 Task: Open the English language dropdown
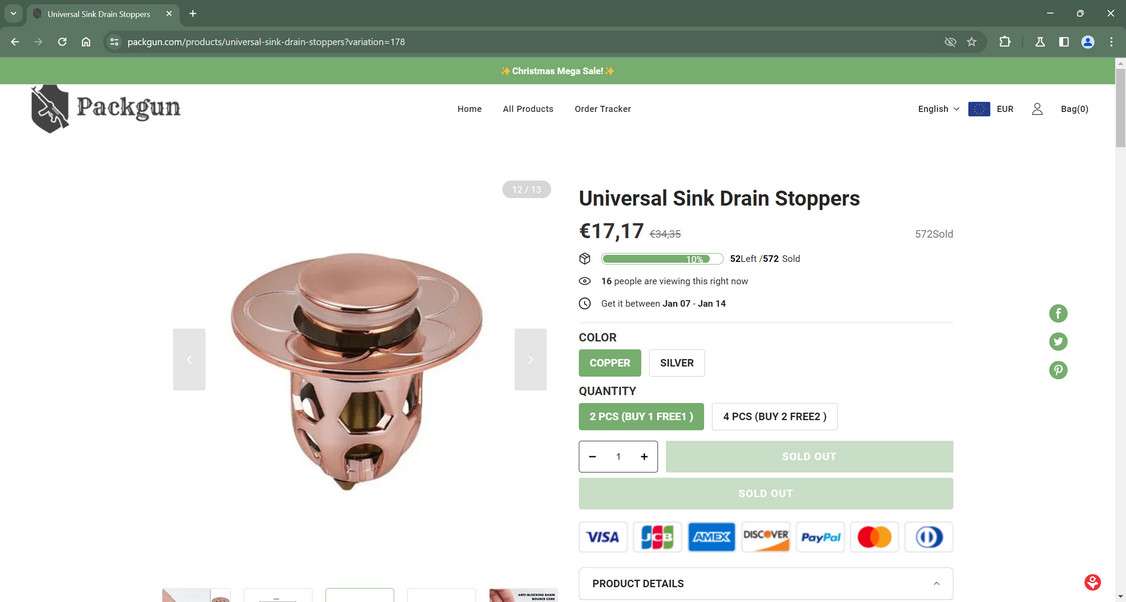(938, 109)
